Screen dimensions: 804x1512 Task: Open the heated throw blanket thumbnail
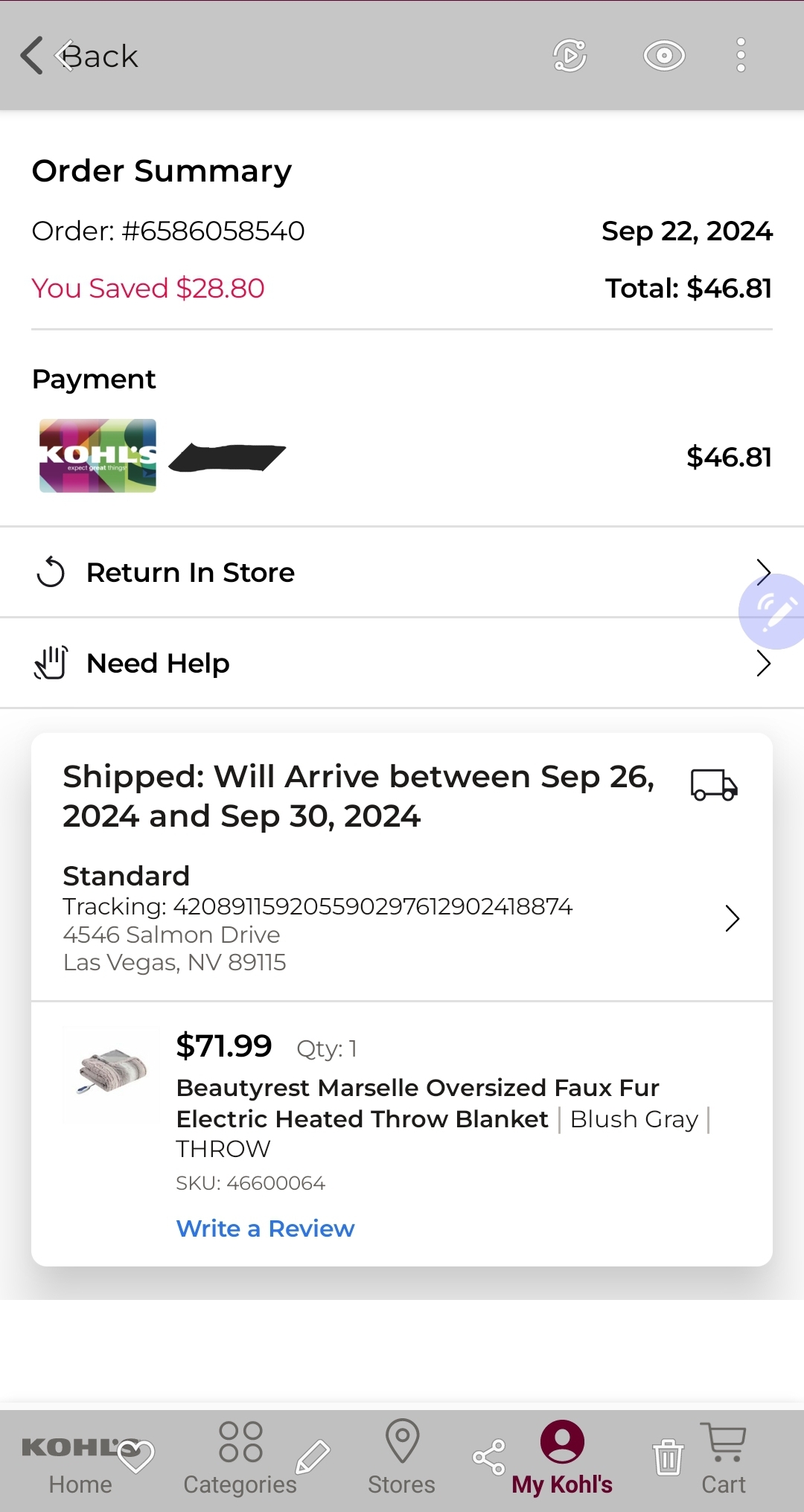112,1073
